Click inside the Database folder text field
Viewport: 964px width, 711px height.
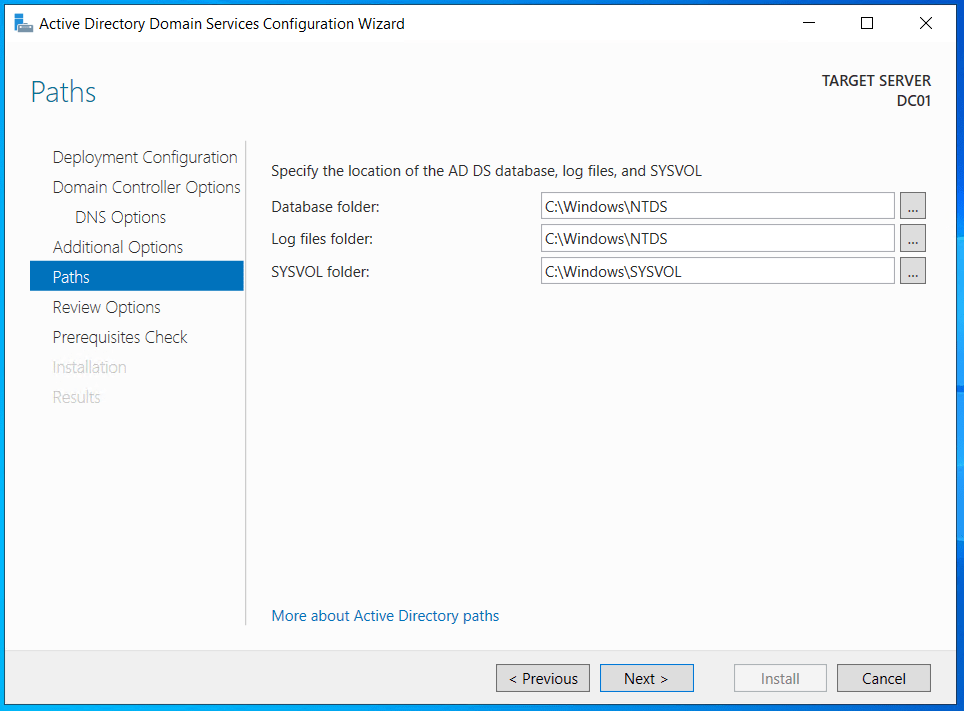[717, 206]
